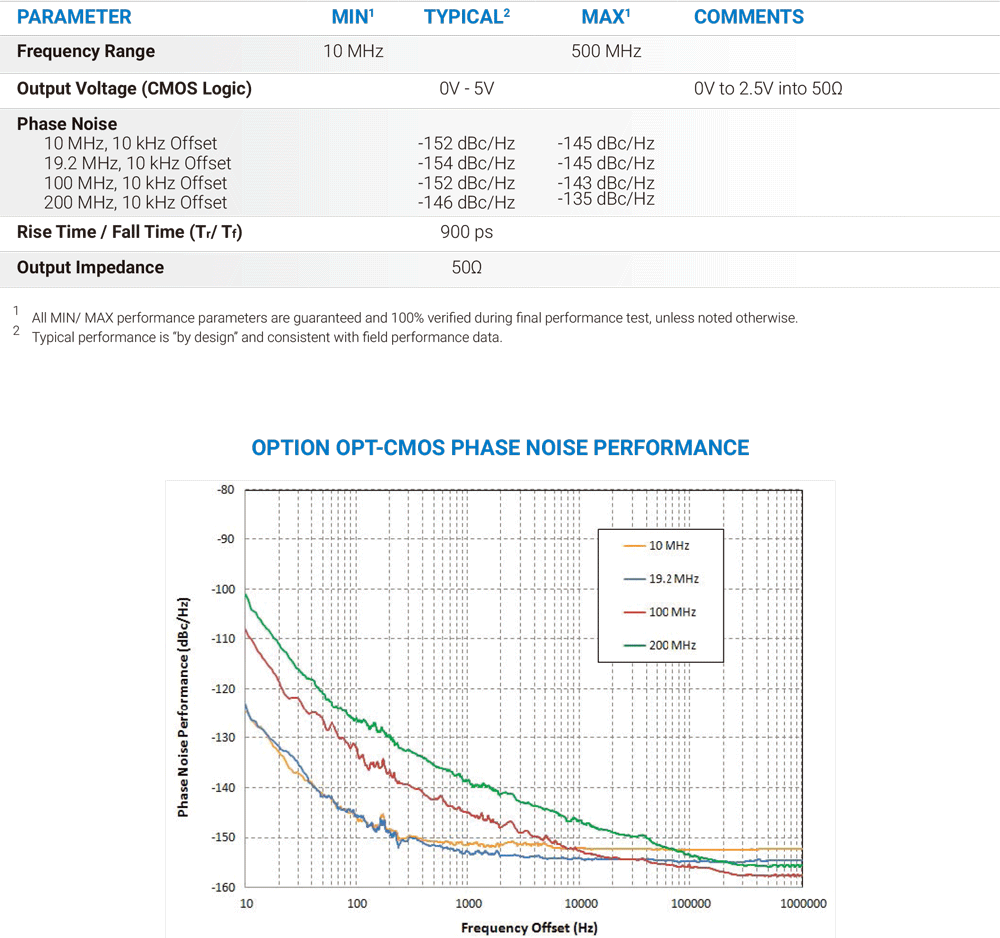1000x938 pixels.
Task: Click the 500 MHz maximum frequency value
Action: coord(606,52)
